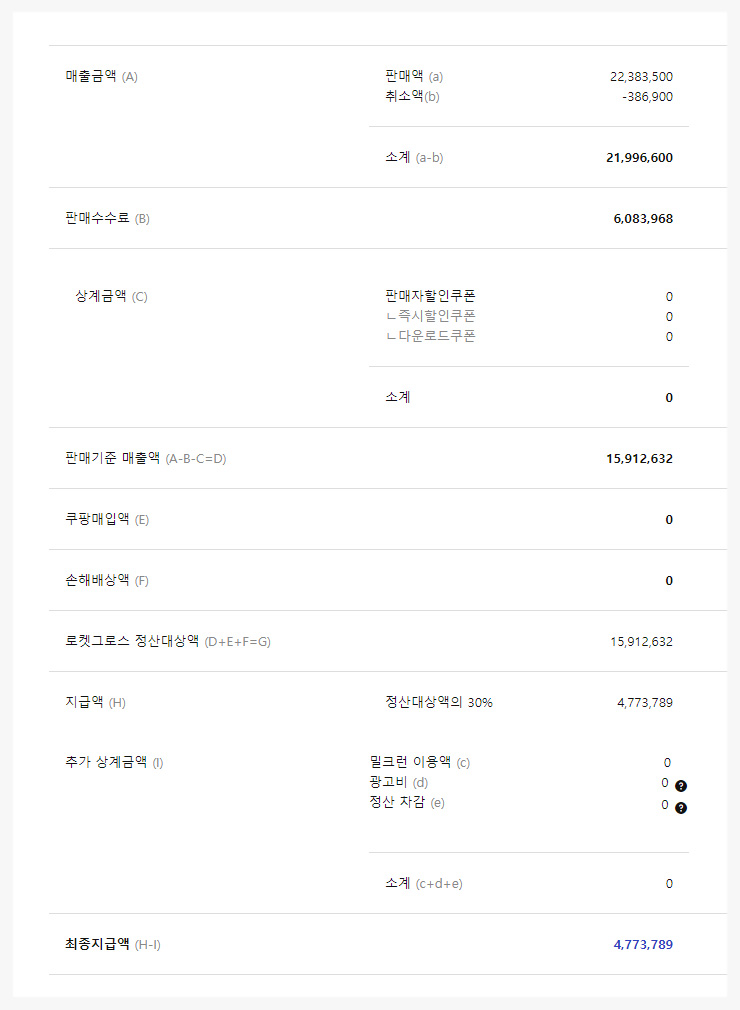Click the 취소액 value -386,900
The width and height of the screenshot is (740, 1010).
[x=647, y=97]
